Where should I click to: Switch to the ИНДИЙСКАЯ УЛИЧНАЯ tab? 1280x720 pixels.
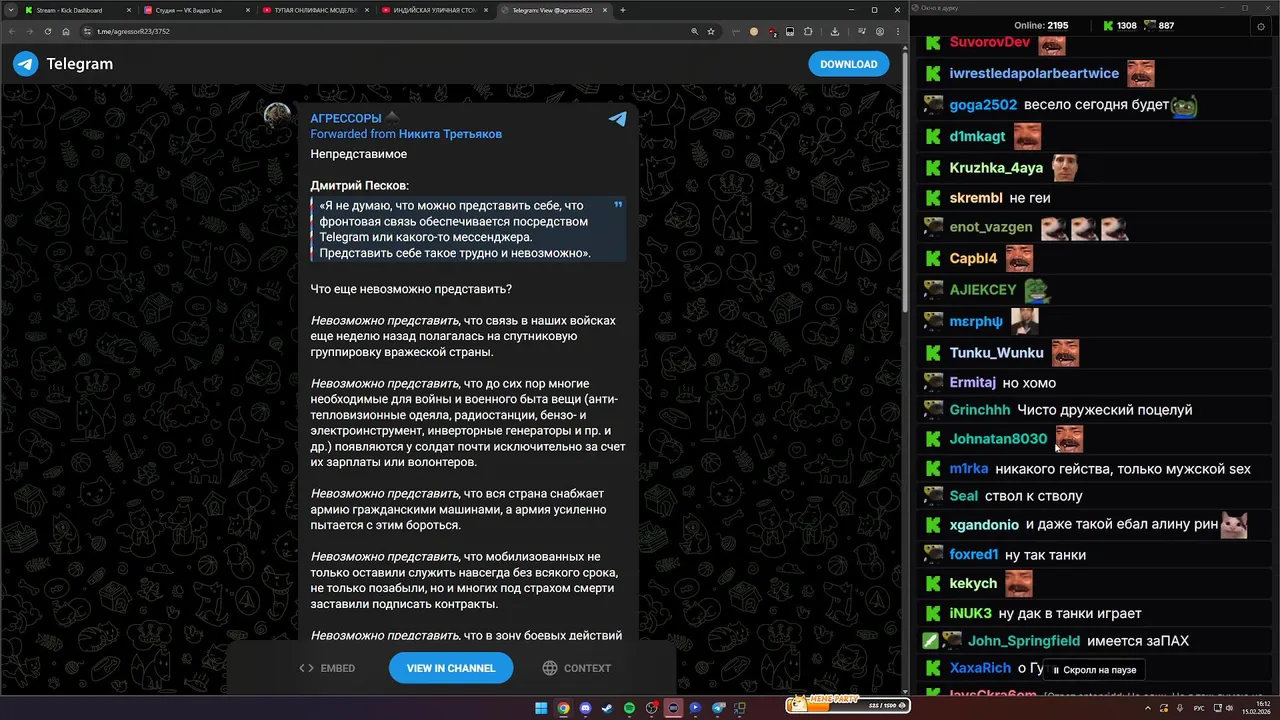[x=433, y=10]
